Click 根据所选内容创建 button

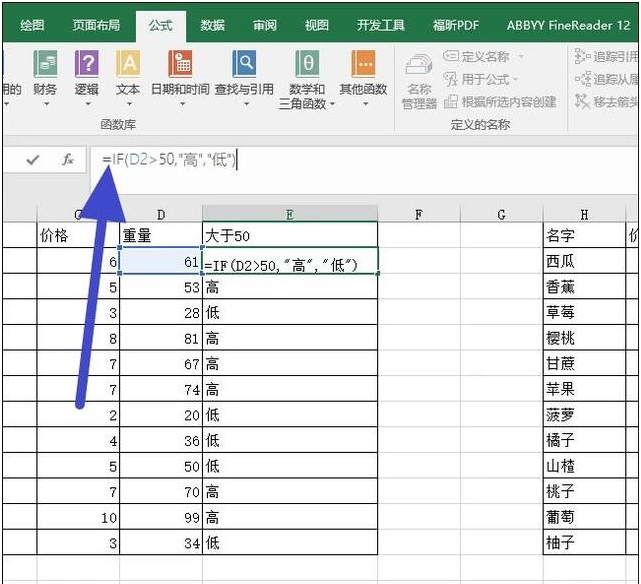coord(501,101)
